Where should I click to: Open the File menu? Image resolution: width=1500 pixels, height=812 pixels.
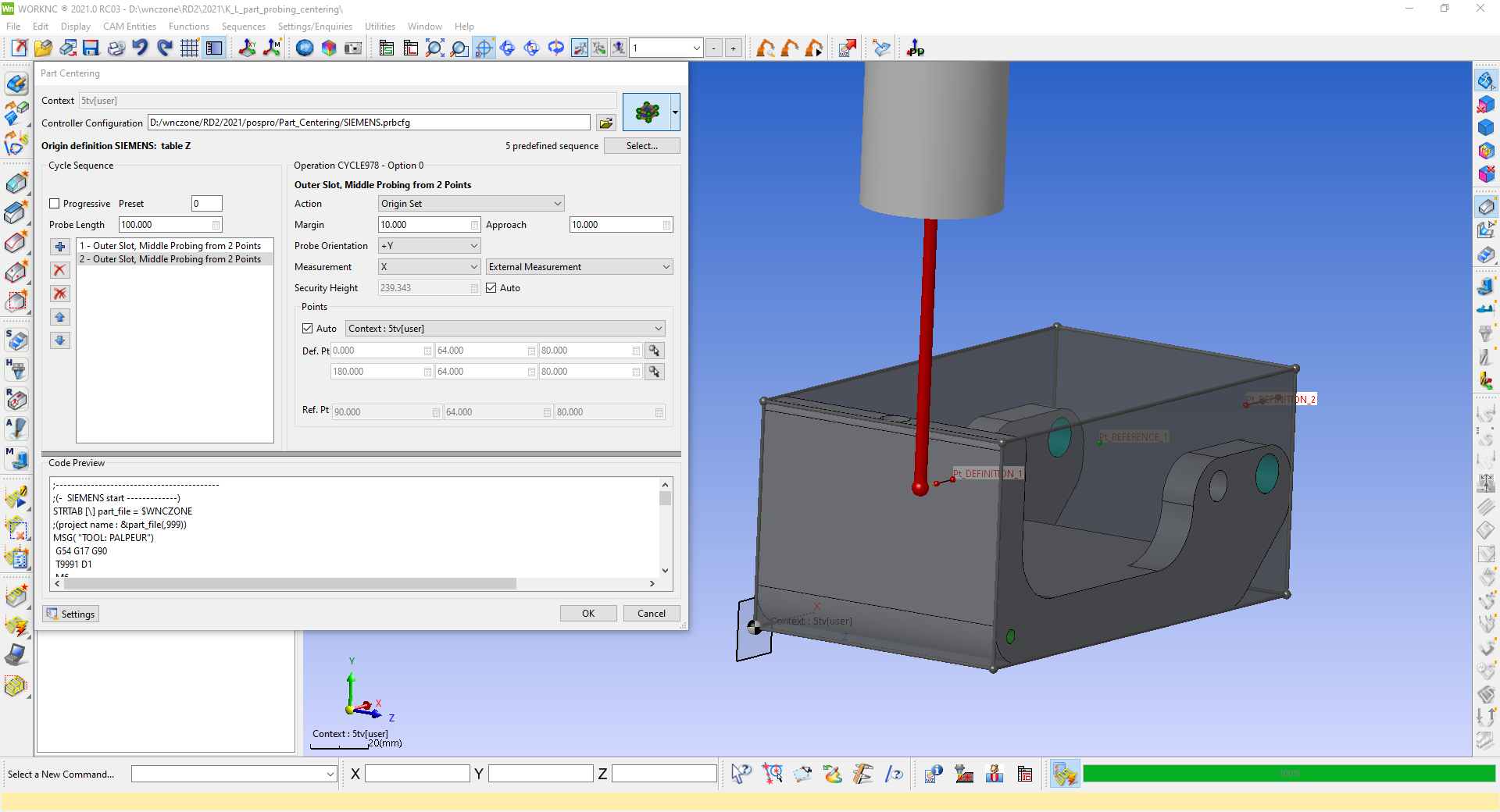point(13,27)
